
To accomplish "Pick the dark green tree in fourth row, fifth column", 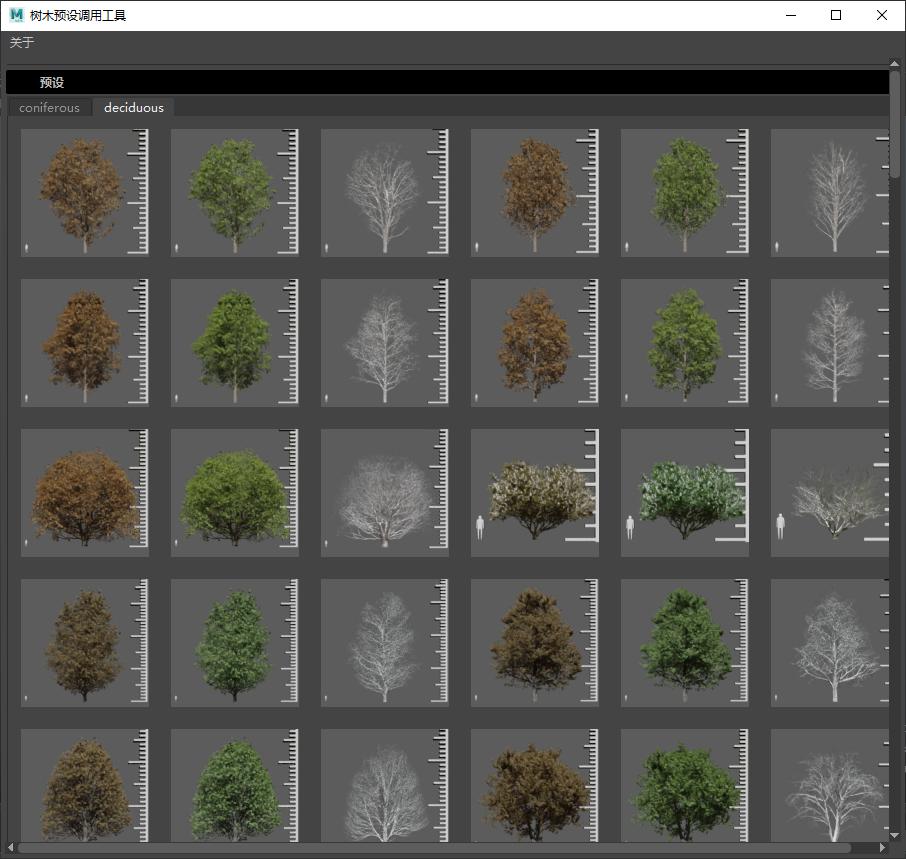I will [x=684, y=643].
